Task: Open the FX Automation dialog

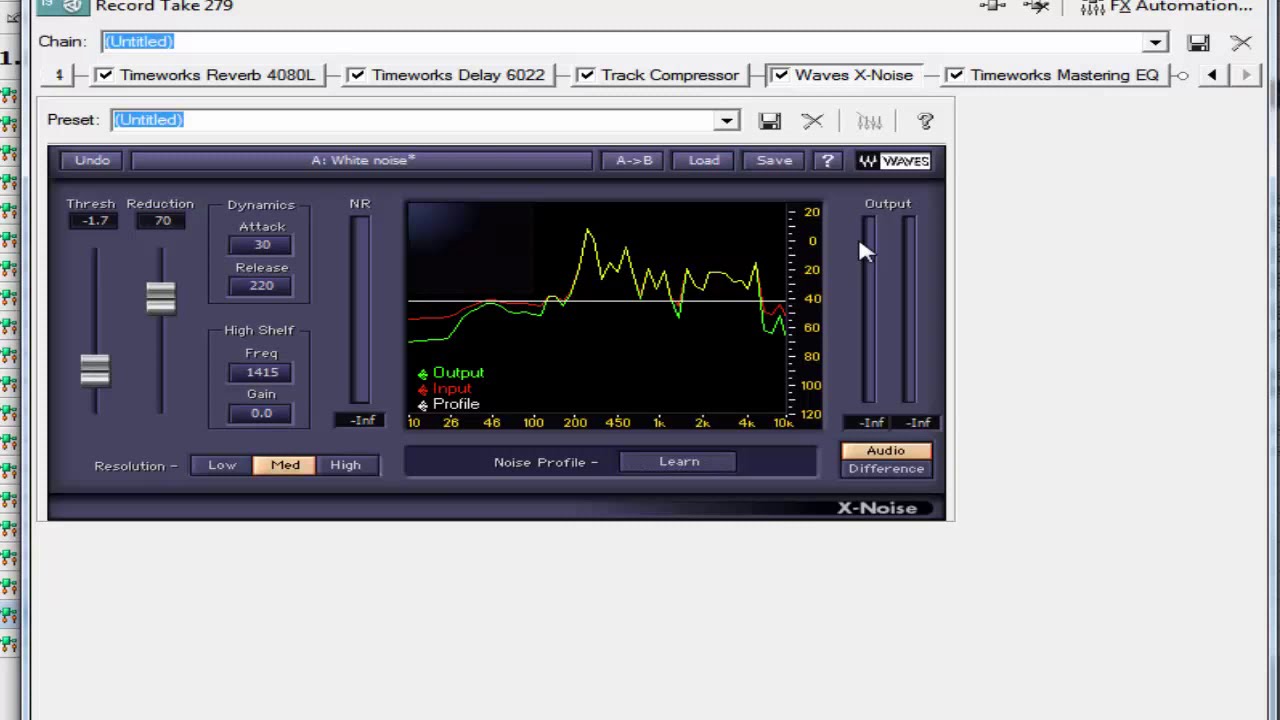Action: coord(1166,7)
